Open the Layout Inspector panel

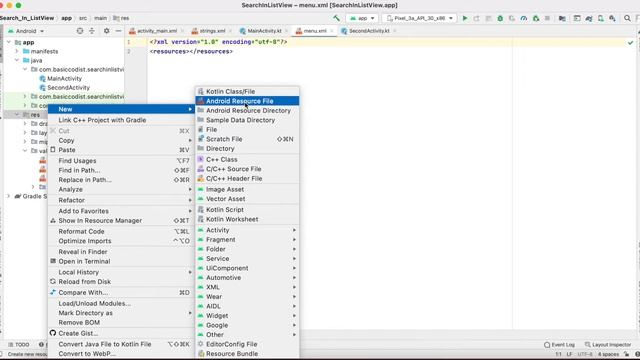tap(608, 345)
